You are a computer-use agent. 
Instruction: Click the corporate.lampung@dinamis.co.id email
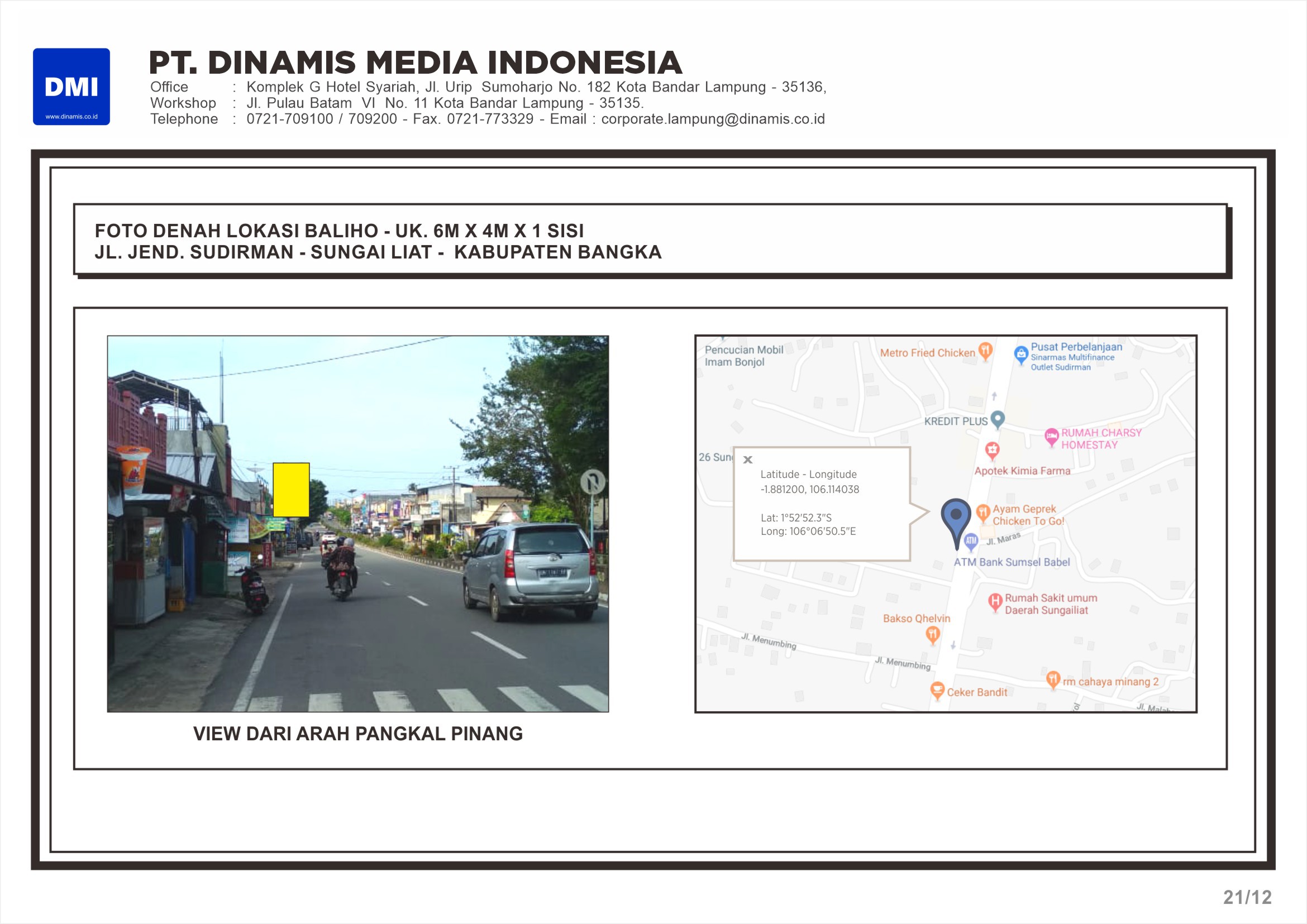click(713, 119)
